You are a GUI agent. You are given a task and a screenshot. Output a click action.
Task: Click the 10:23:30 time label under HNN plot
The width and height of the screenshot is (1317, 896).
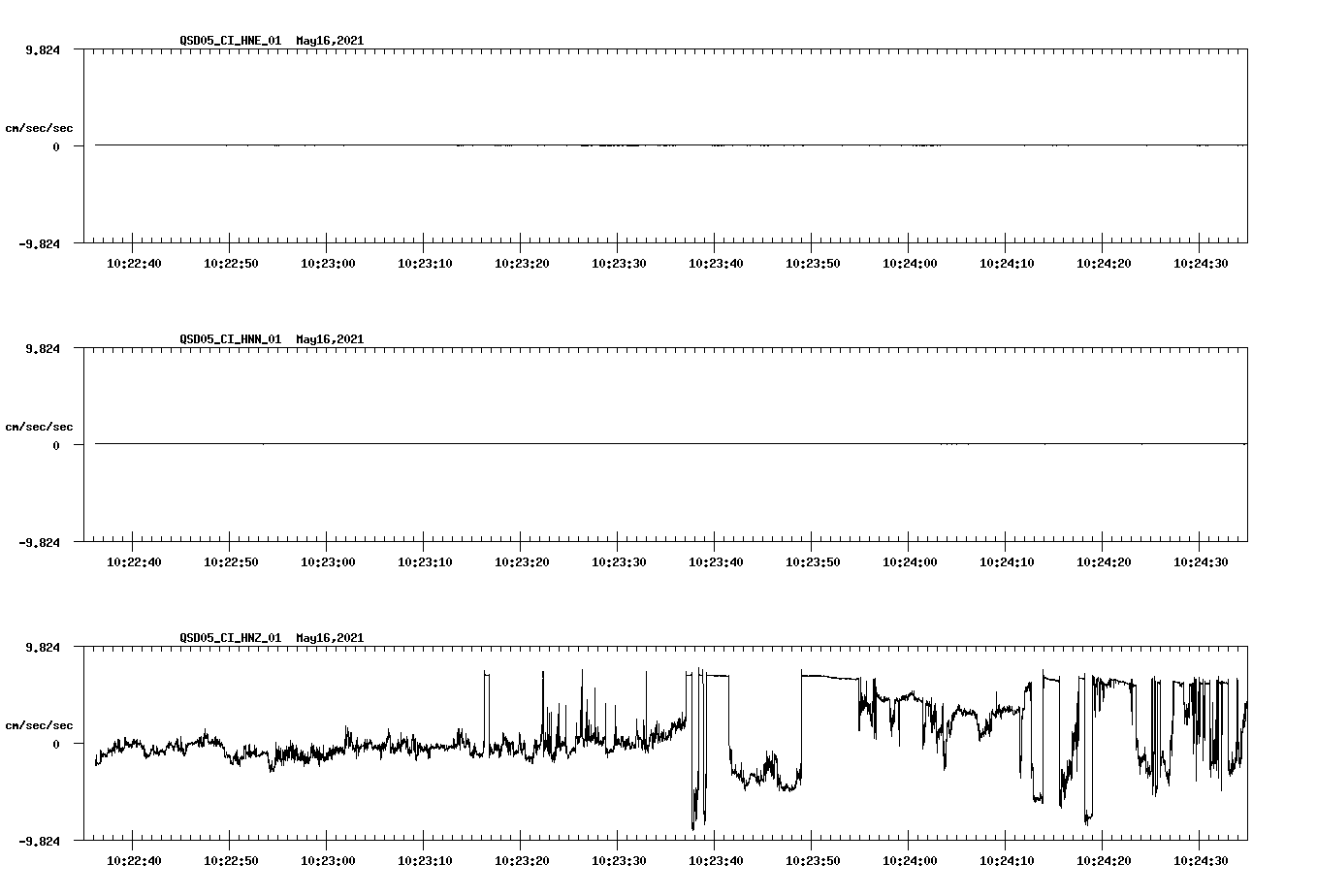619,560
